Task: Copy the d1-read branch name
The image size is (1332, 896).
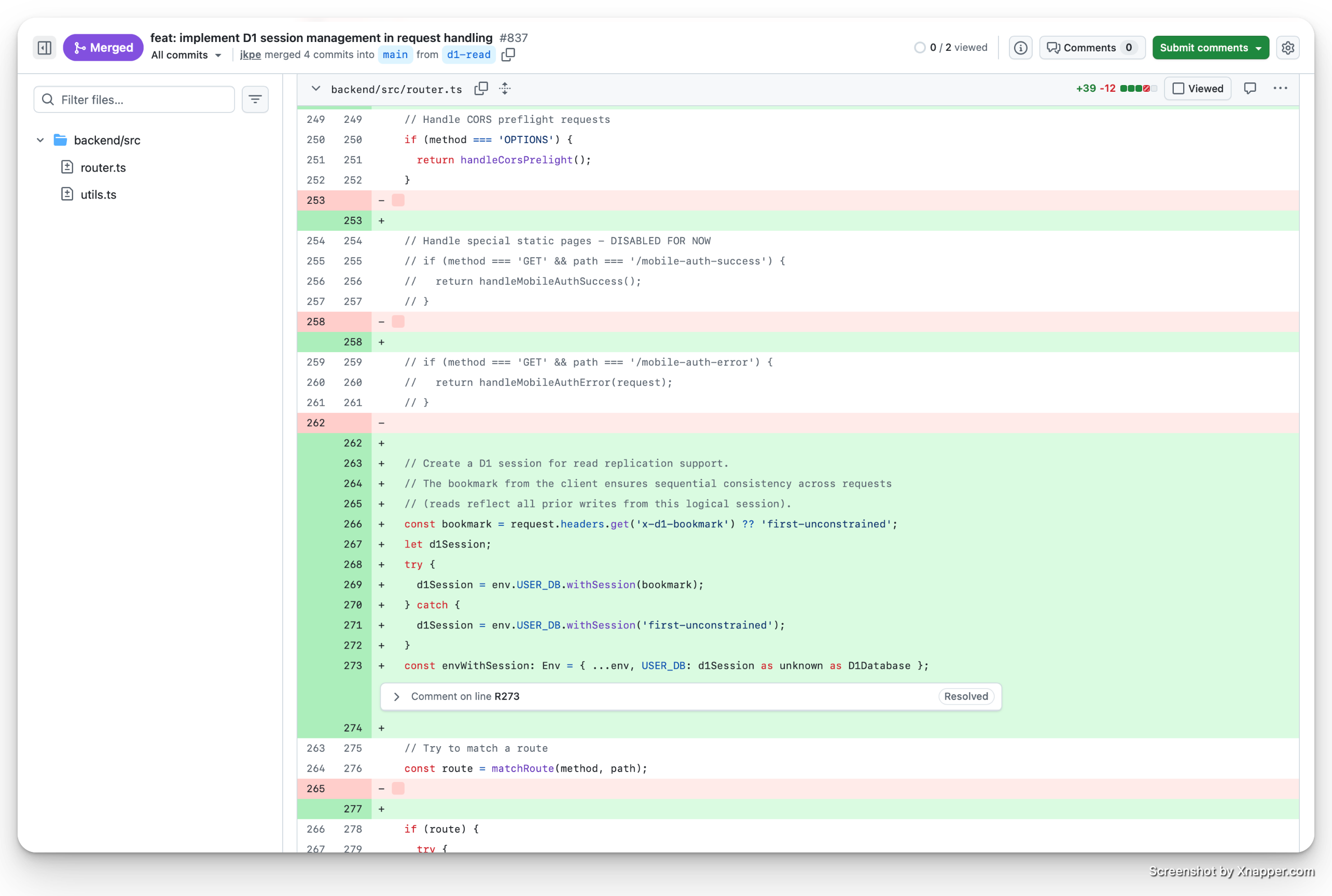Action: [x=508, y=55]
